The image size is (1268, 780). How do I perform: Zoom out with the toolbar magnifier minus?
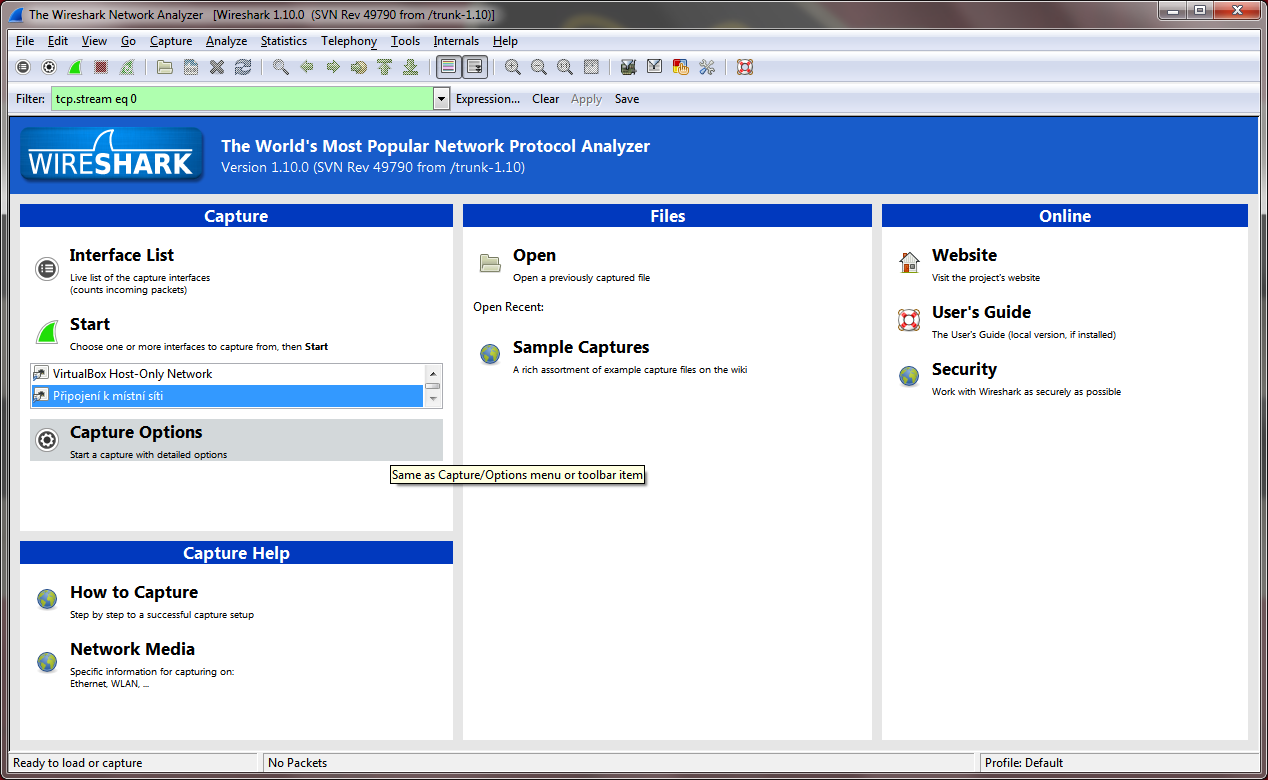(x=539, y=67)
